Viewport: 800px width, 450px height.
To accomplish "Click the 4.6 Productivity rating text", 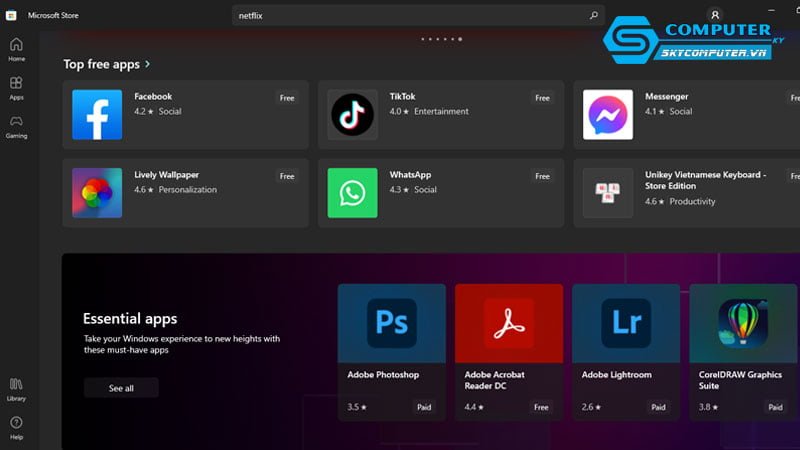I will (x=680, y=202).
